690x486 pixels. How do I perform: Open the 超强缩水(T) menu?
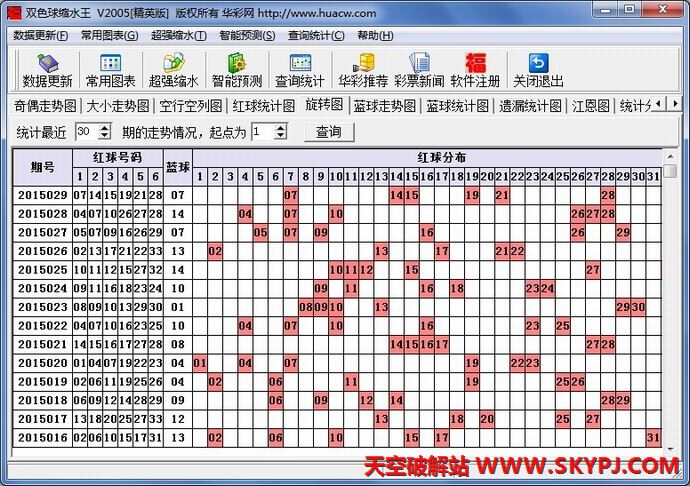tap(178, 35)
